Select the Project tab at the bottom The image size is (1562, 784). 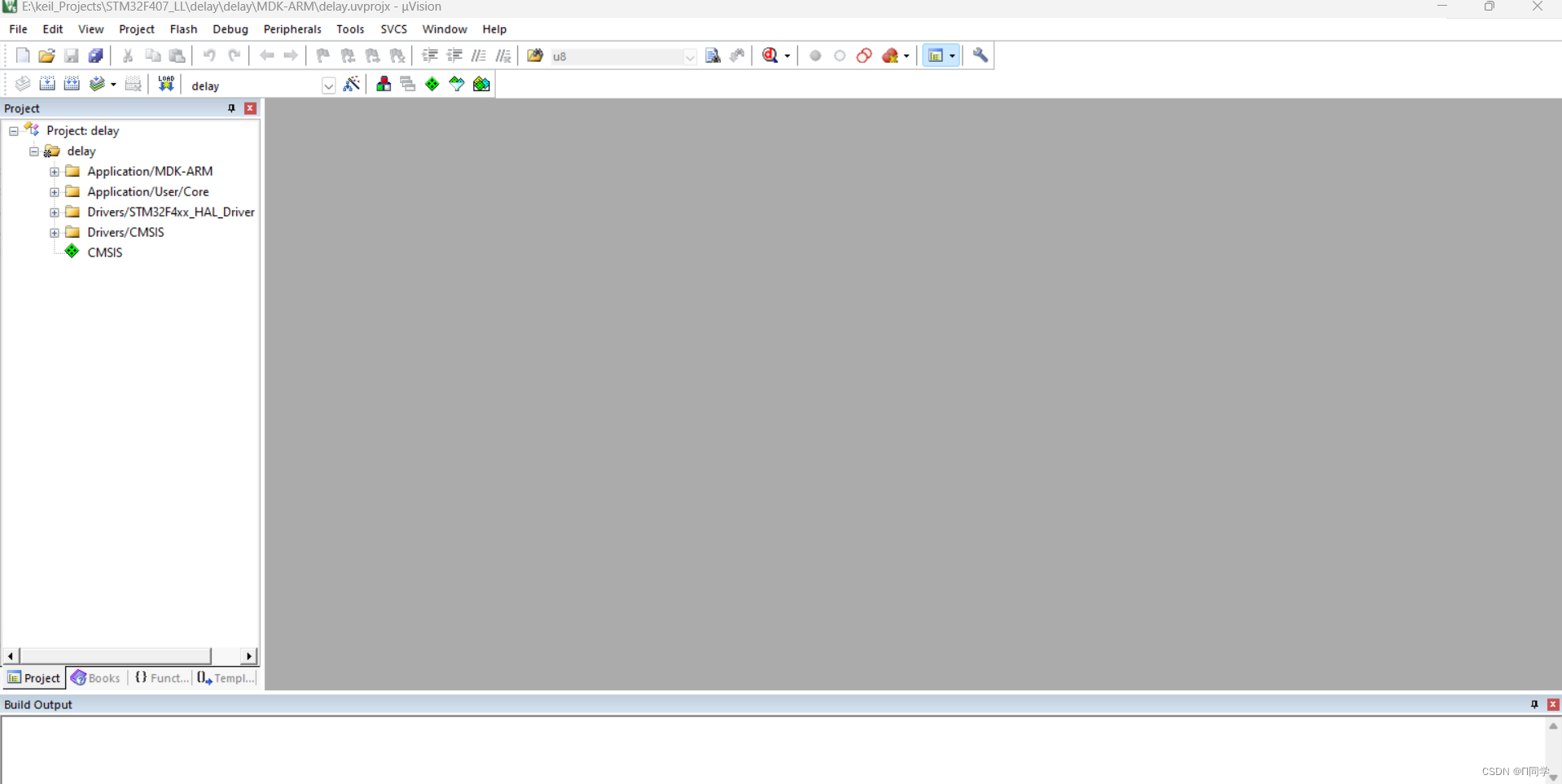(x=33, y=678)
